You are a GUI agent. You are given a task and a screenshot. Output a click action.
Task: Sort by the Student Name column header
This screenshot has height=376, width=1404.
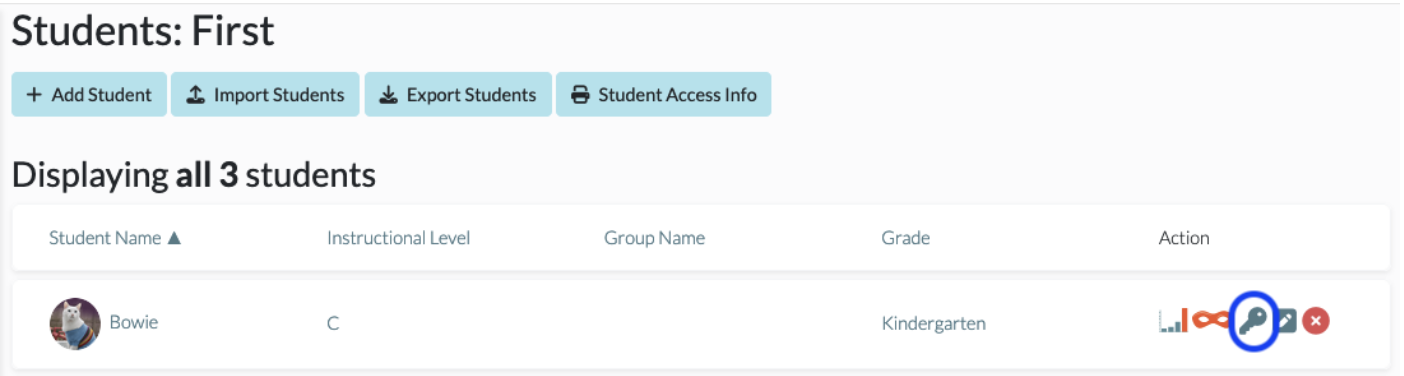[105, 238]
